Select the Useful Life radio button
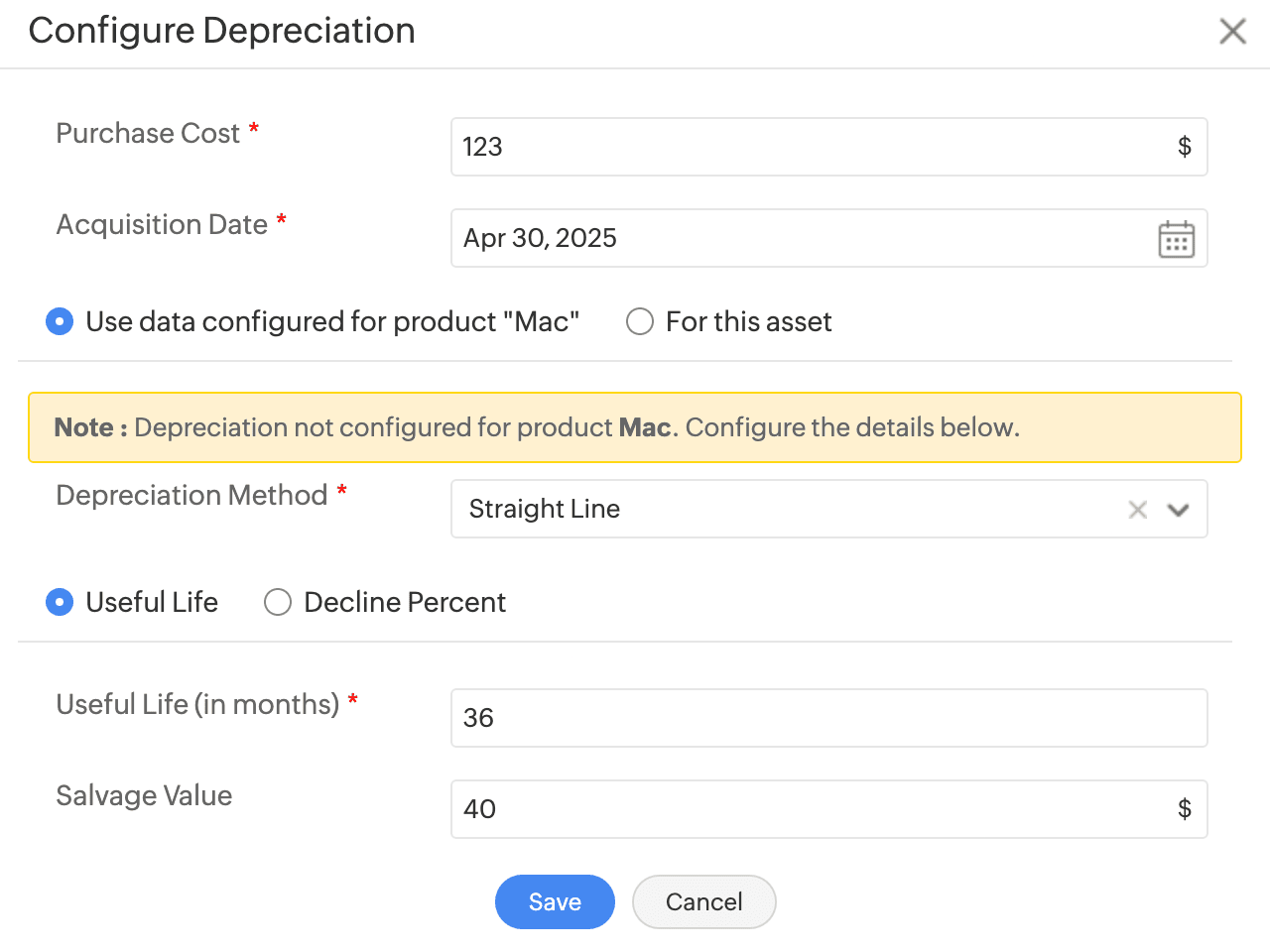The image size is (1270, 952). 60,603
